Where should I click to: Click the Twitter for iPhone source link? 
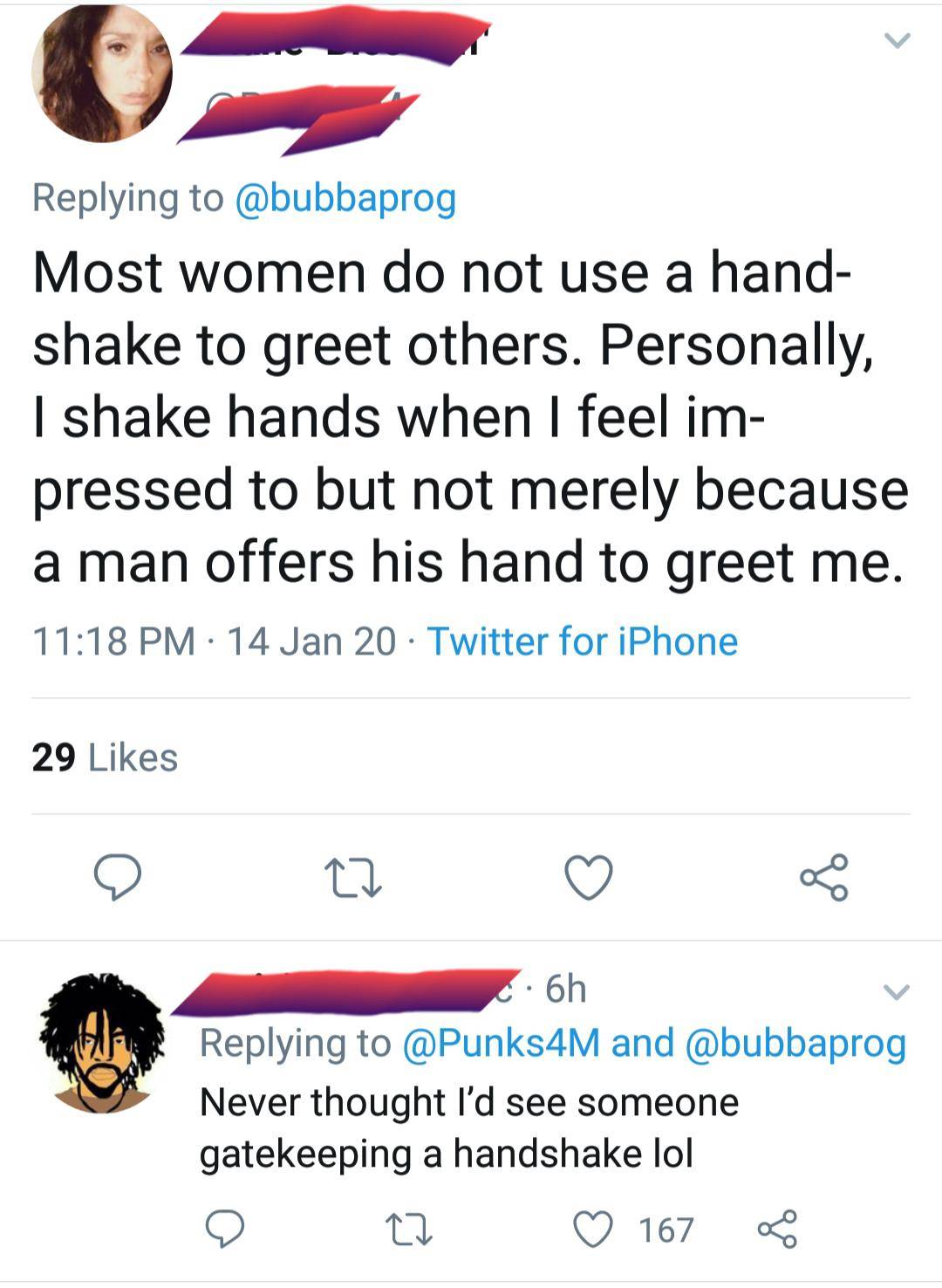coord(582,642)
